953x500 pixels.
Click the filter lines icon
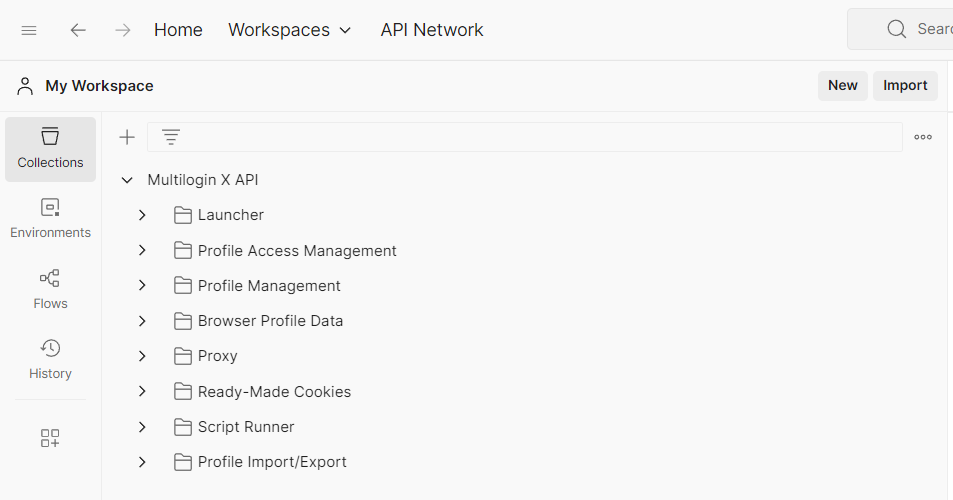[171, 137]
